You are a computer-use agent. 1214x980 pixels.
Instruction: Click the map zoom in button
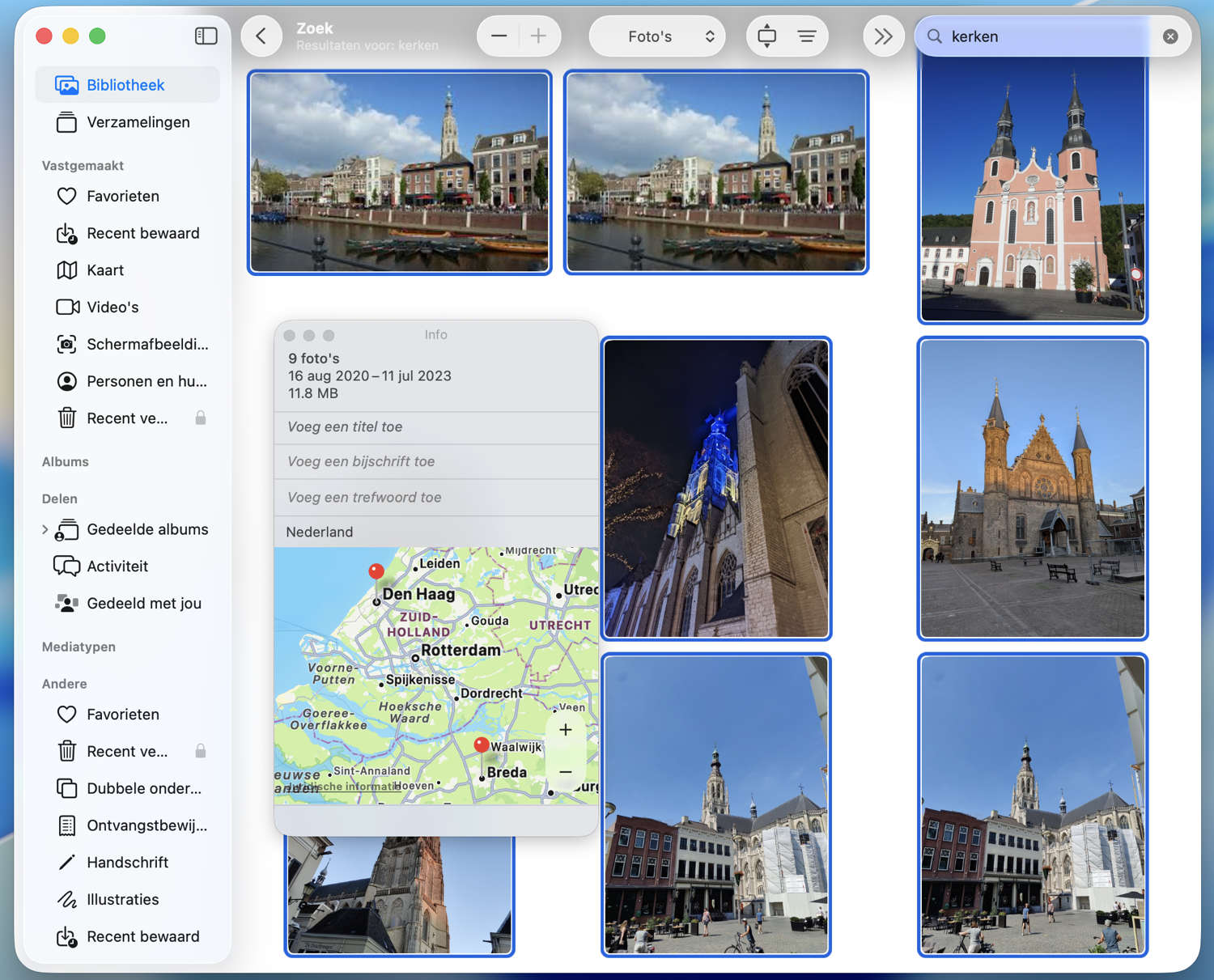tap(565, 730)
